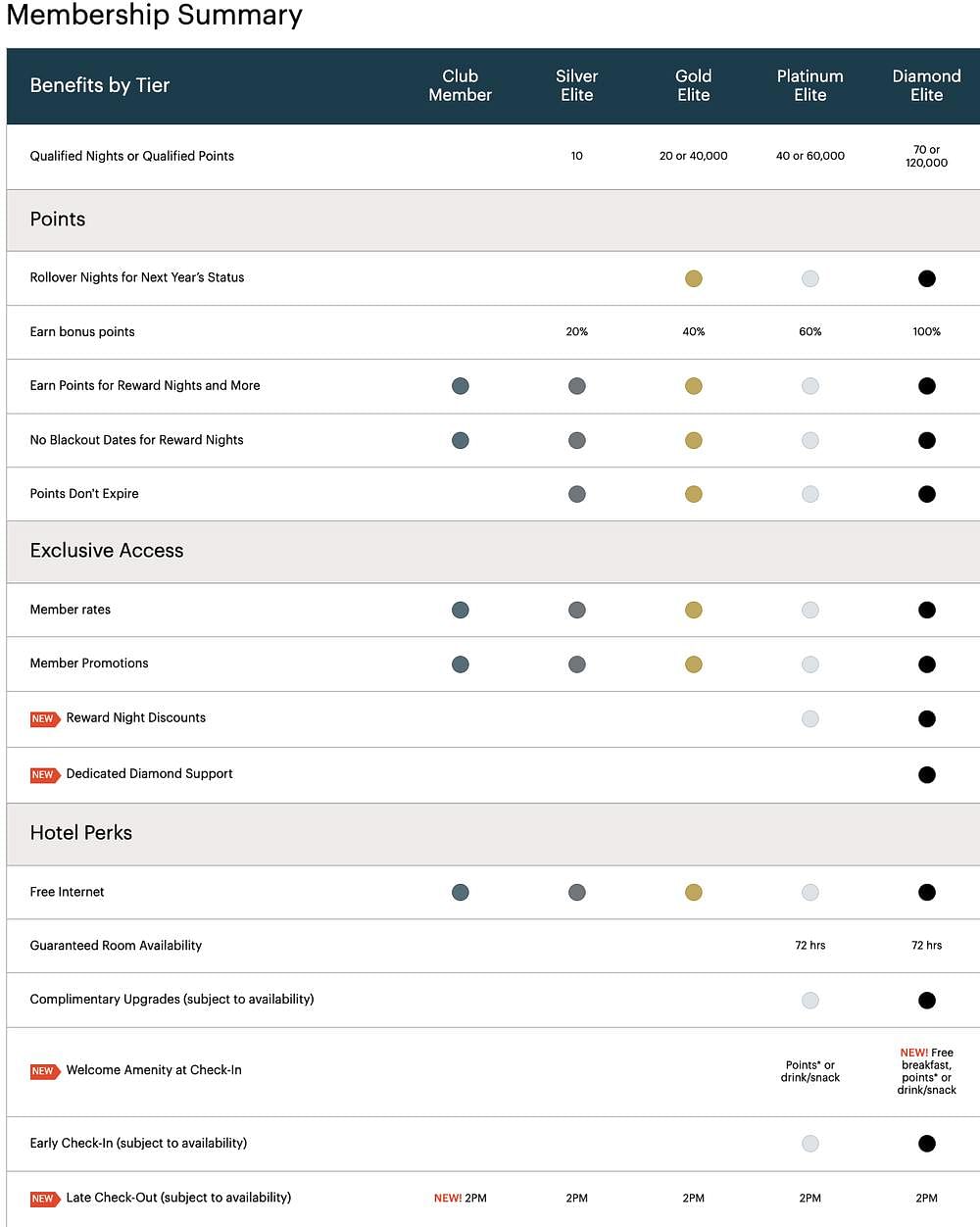Click the Silver Elite 10 qualified nights value
The image size is (980, 1227).
click(x=577, y=156)
